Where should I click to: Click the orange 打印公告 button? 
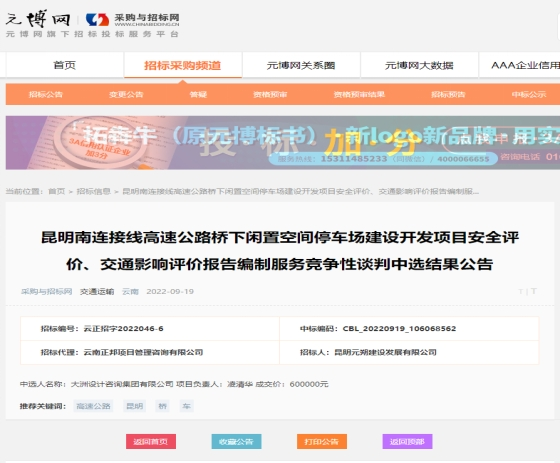coord(322,442)
